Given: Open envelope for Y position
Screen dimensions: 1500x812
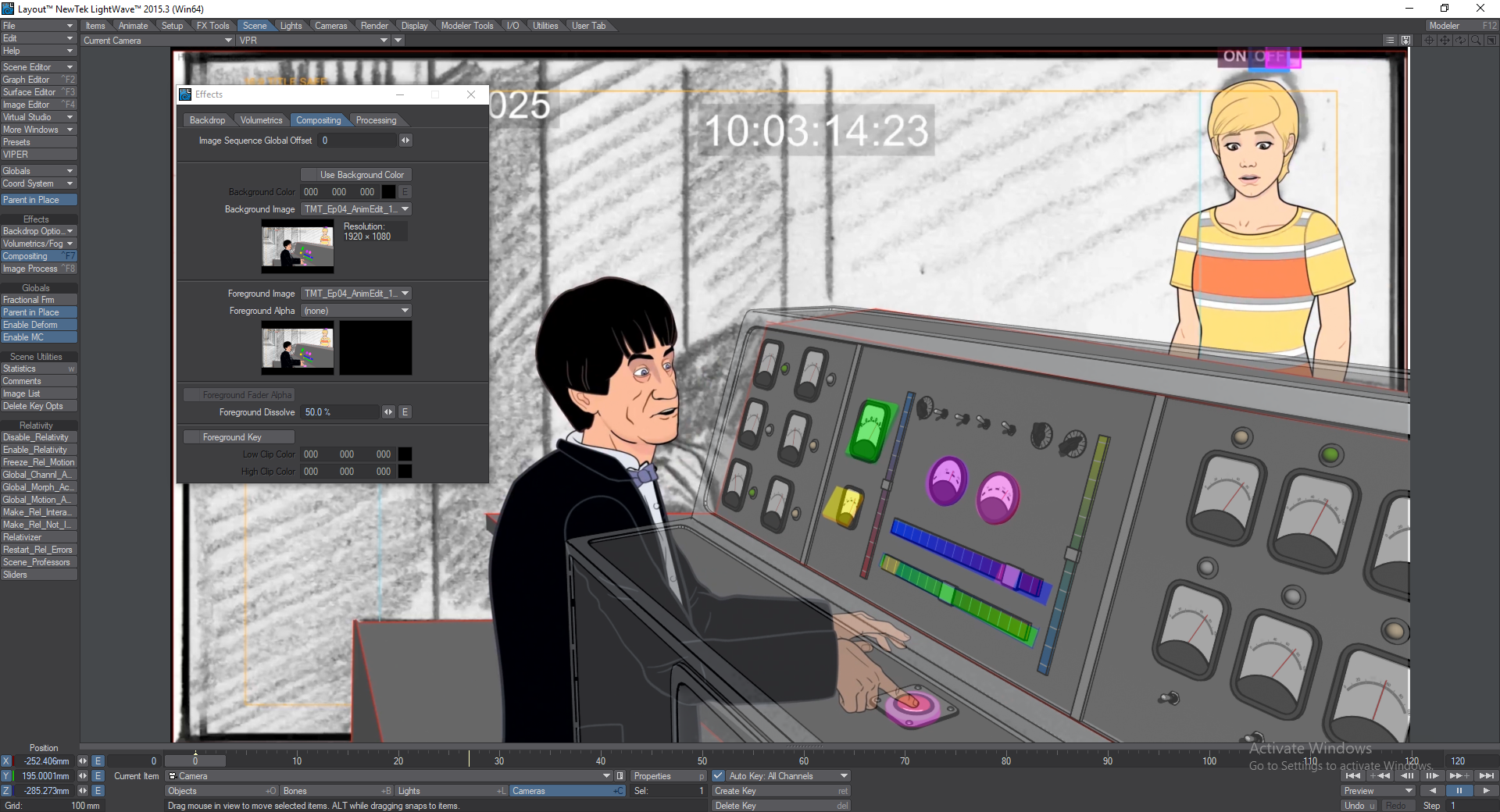Looking at the screenshot, I should [x=98, y=776].
